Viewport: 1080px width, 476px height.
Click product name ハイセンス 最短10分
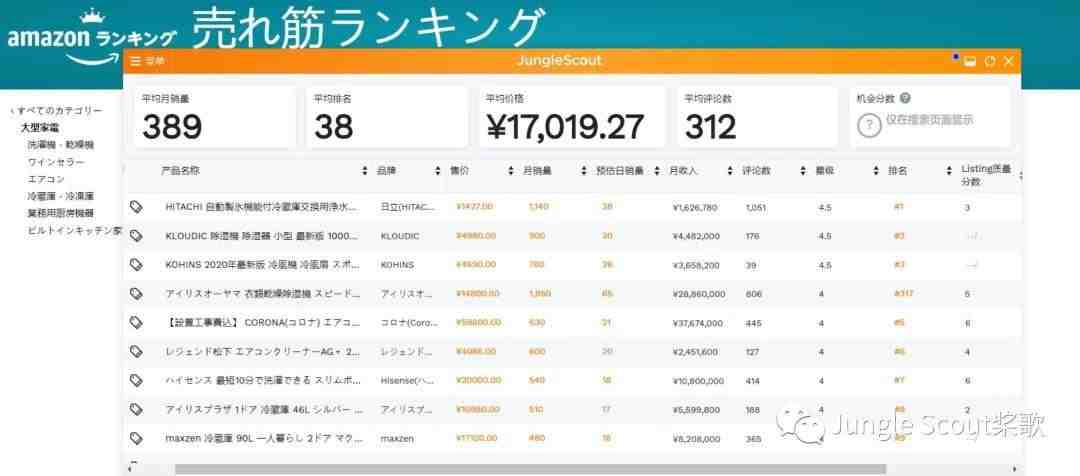click(x=262, y=380)
